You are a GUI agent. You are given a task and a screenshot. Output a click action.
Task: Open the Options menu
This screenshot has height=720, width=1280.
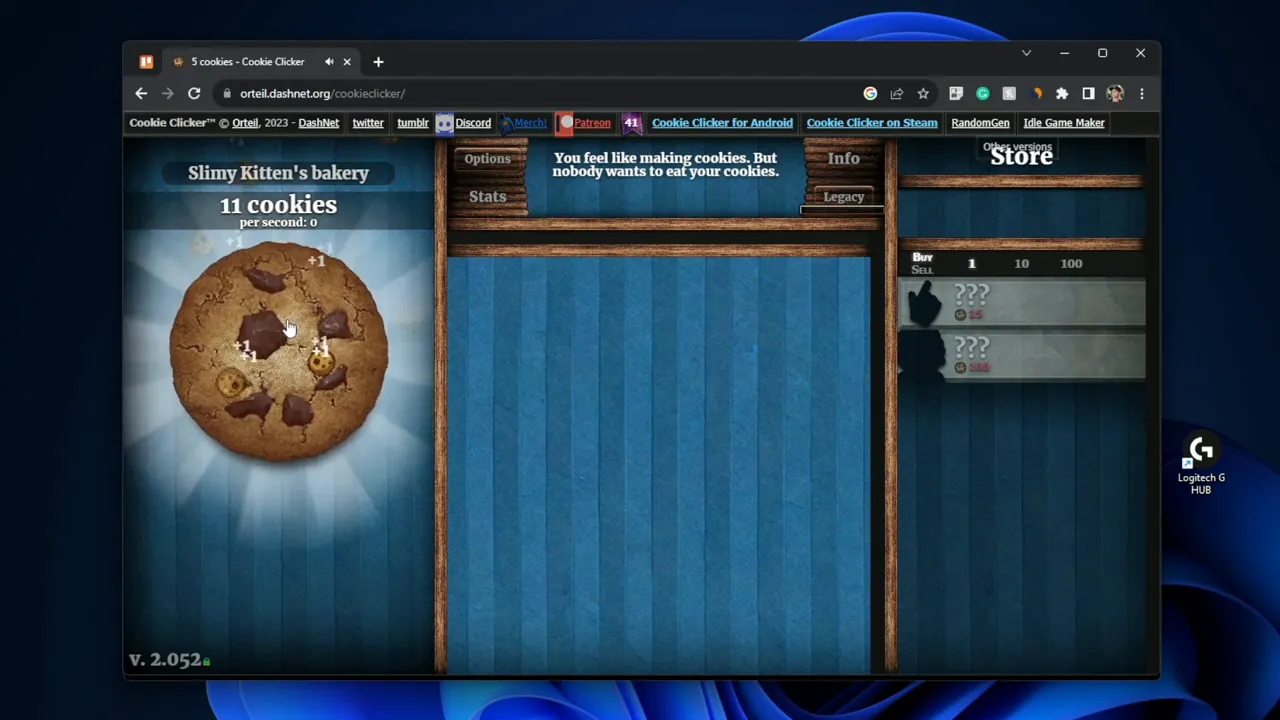tap(487, 159)
